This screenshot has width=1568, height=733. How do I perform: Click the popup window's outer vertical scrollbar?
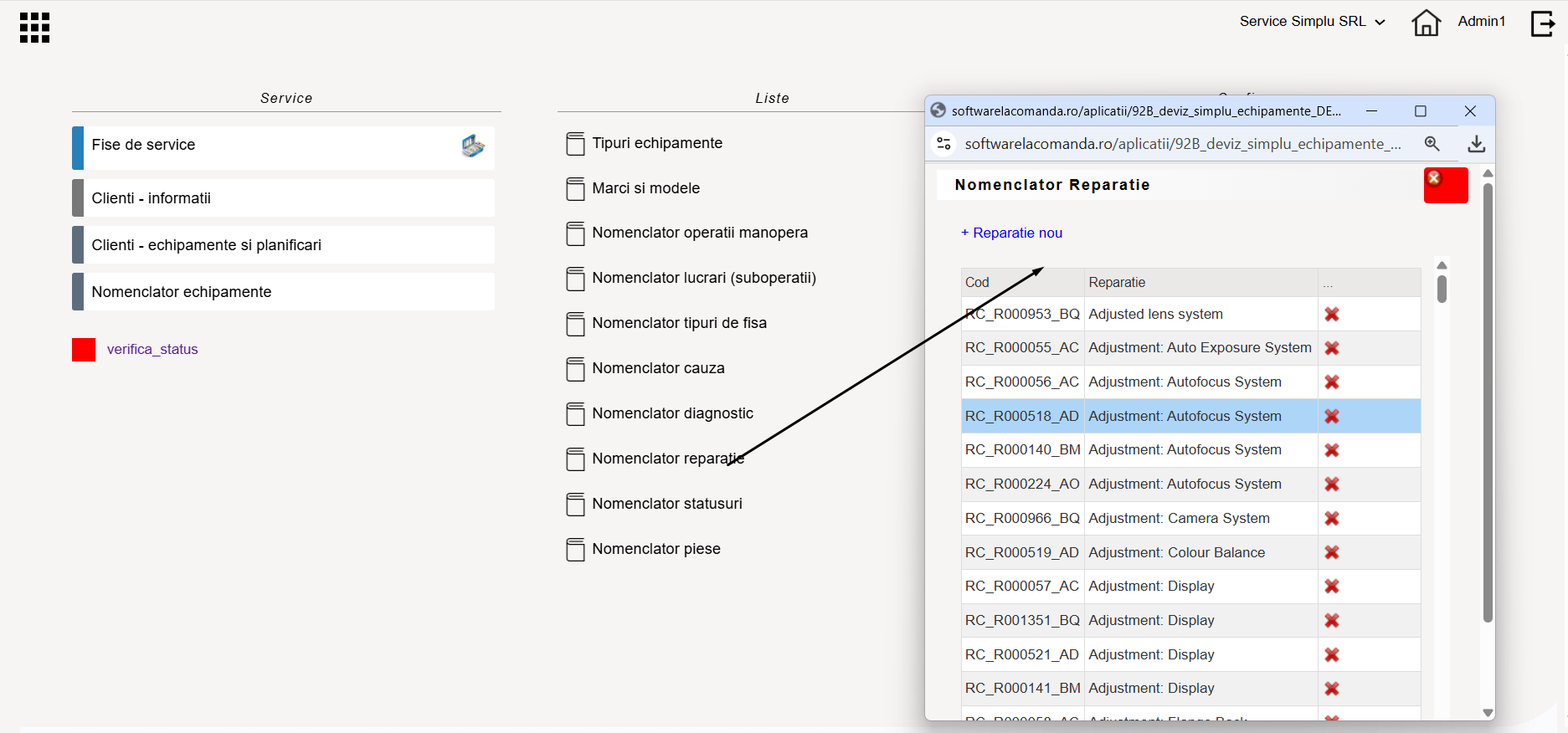(x=1488, y=402)
